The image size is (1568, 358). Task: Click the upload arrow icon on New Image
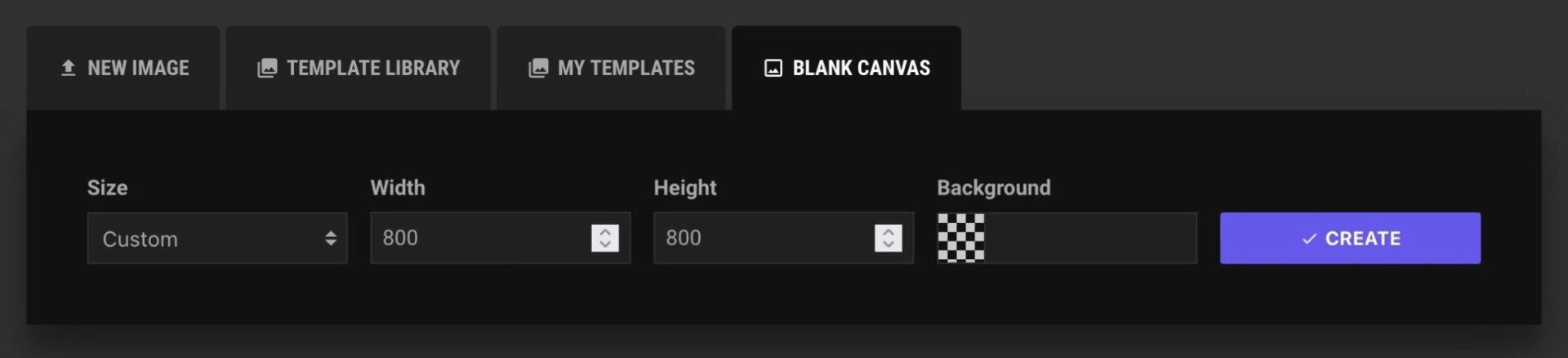[69, 68]
